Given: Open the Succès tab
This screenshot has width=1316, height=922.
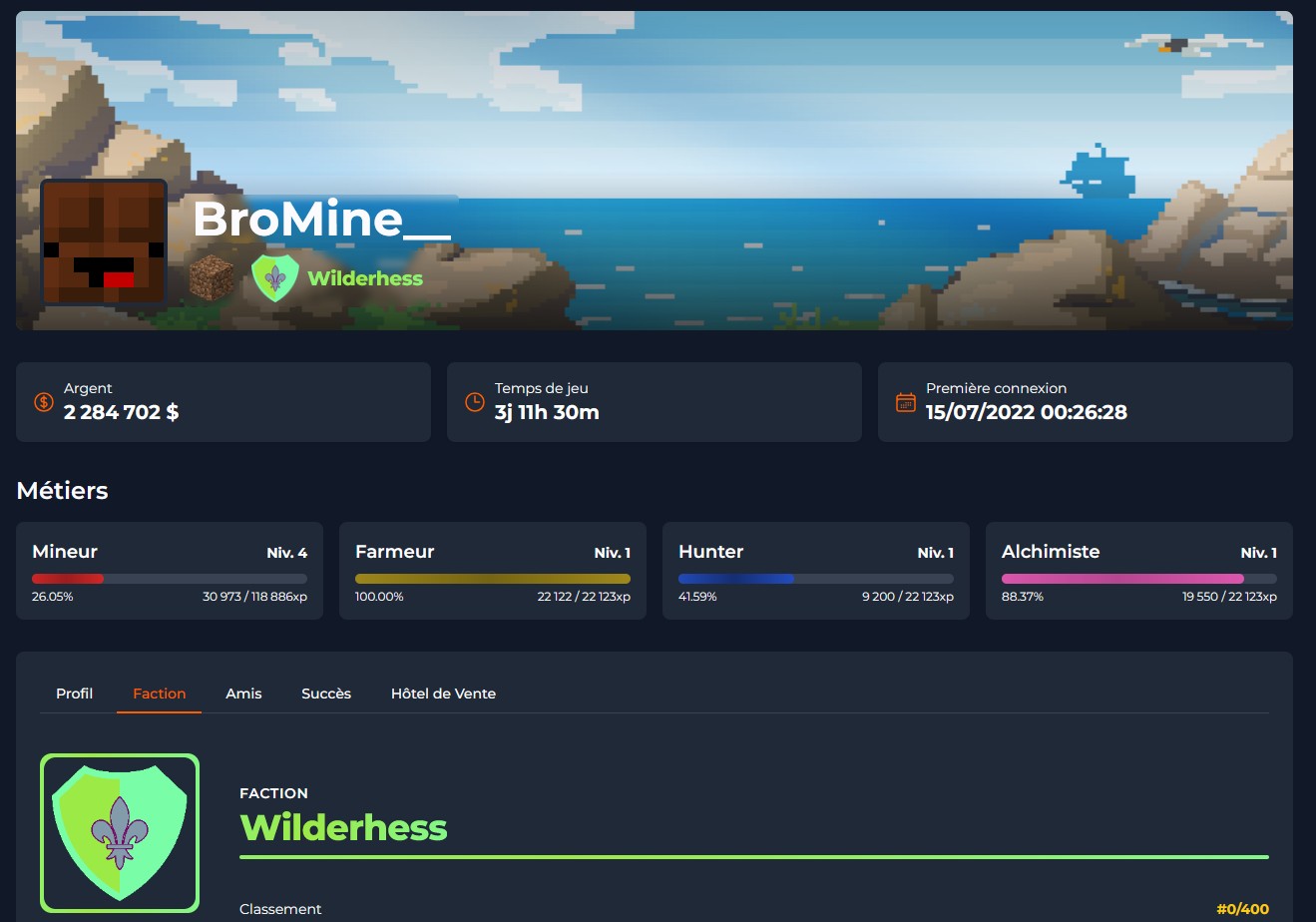Looking at the screenshot, I should pos(326,693).
